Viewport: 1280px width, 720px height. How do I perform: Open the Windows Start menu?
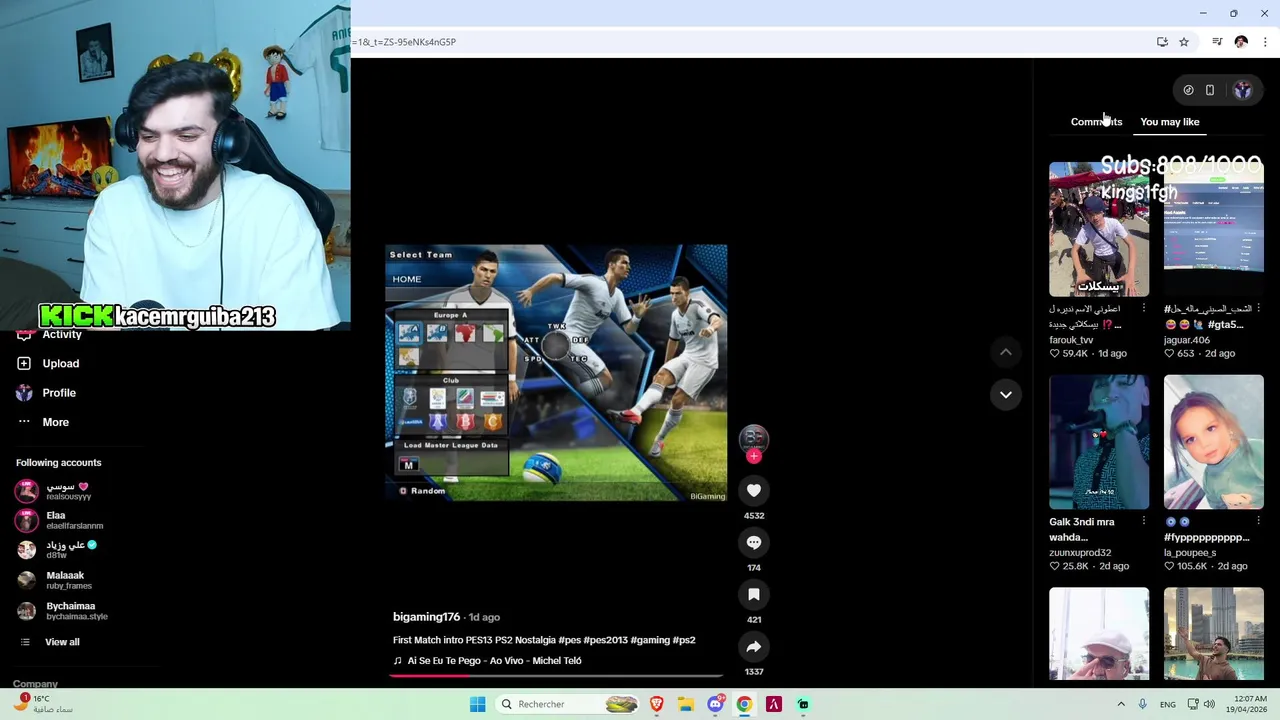coord(478,704)
